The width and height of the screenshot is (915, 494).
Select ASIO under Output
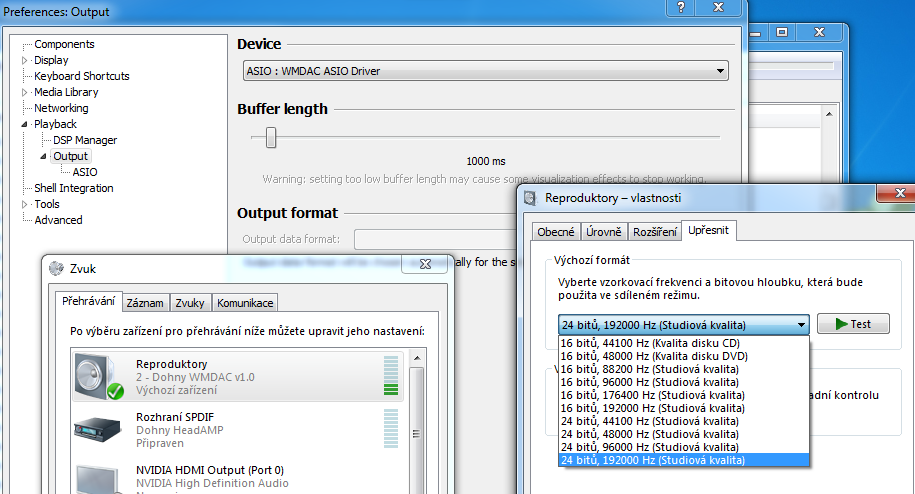coord(85,173)
